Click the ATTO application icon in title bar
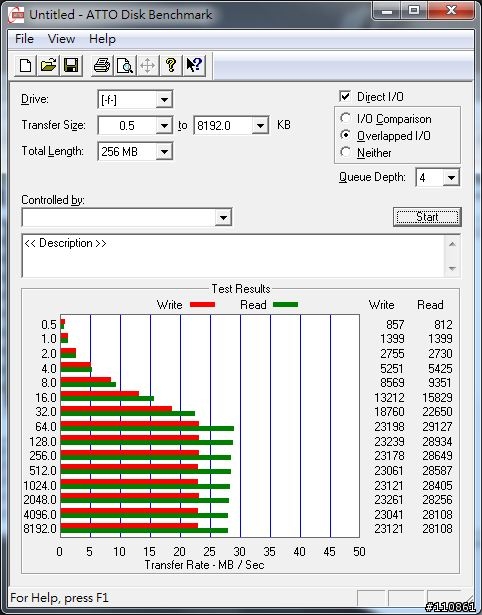Viewport: 482px width, 615px height. point(16,15)
